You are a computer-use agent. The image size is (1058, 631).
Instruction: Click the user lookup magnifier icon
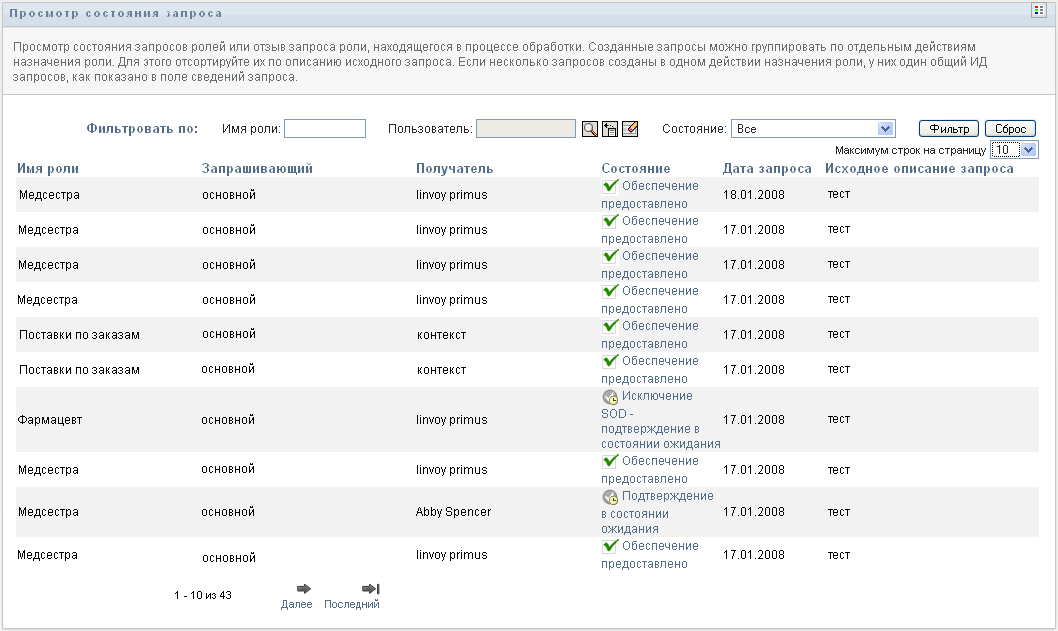(590, 129)
